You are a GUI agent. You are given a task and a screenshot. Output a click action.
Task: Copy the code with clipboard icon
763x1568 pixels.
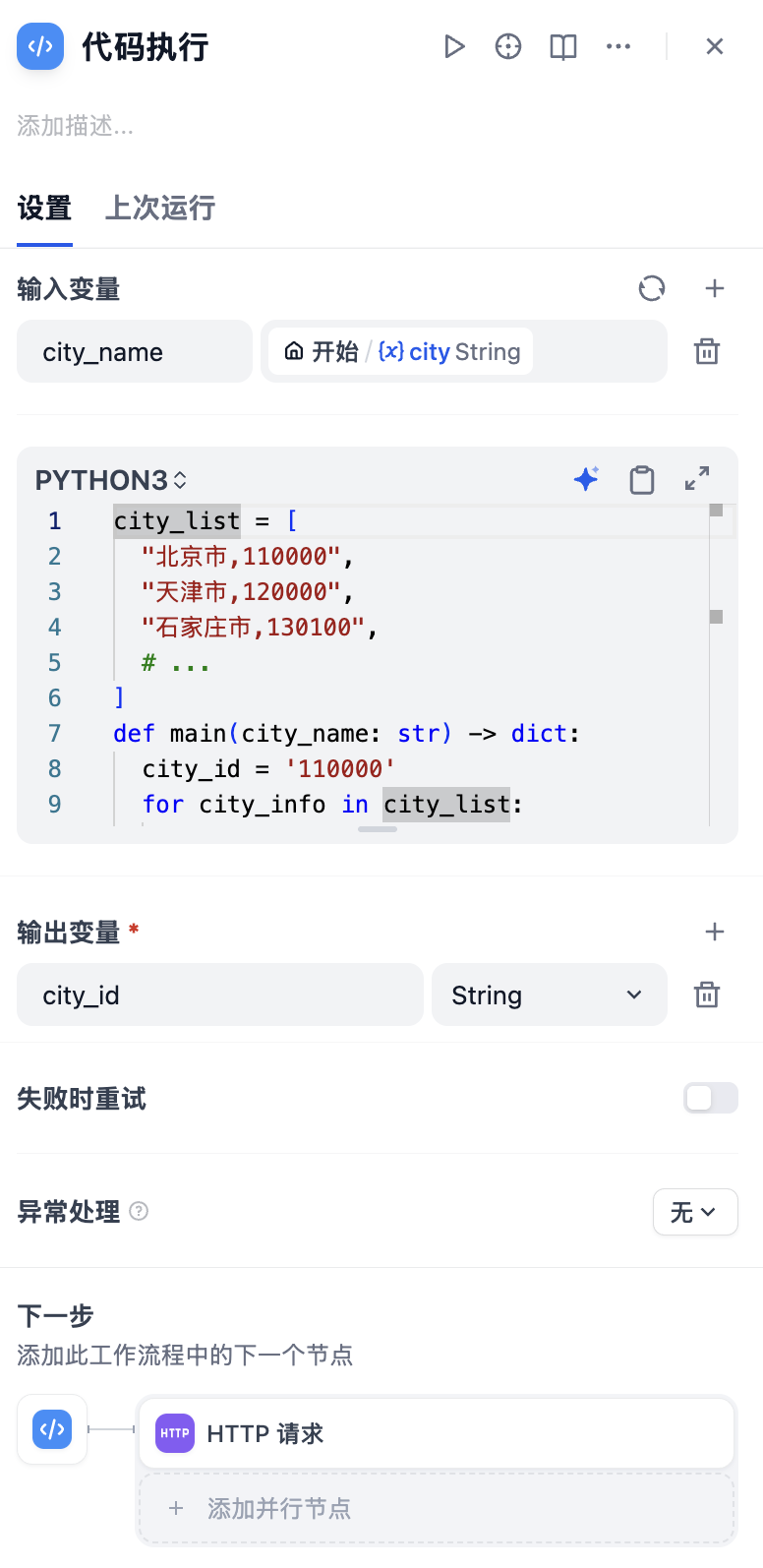click(642, 479)
